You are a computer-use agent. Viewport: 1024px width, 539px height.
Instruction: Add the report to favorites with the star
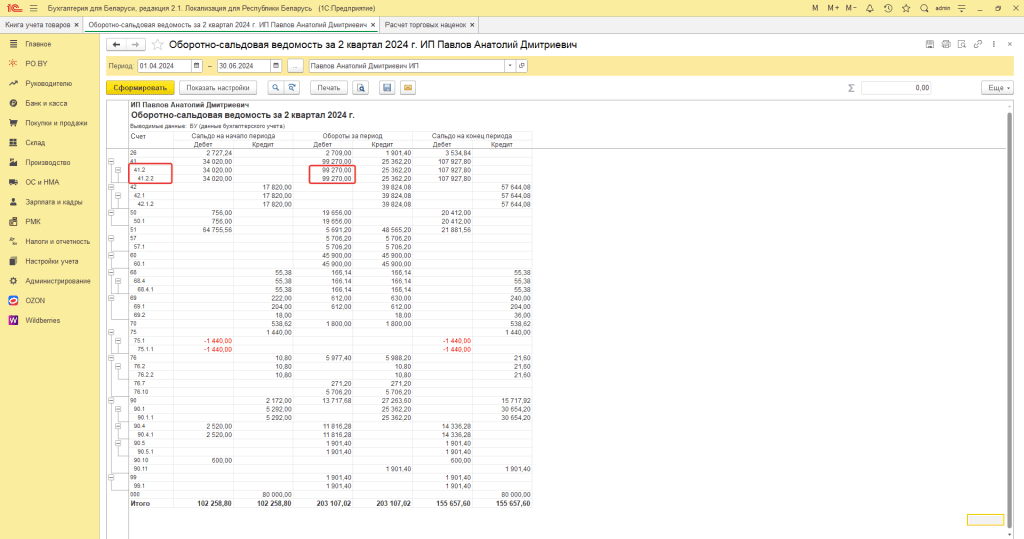pyautogui.click(x=157, y=44)
